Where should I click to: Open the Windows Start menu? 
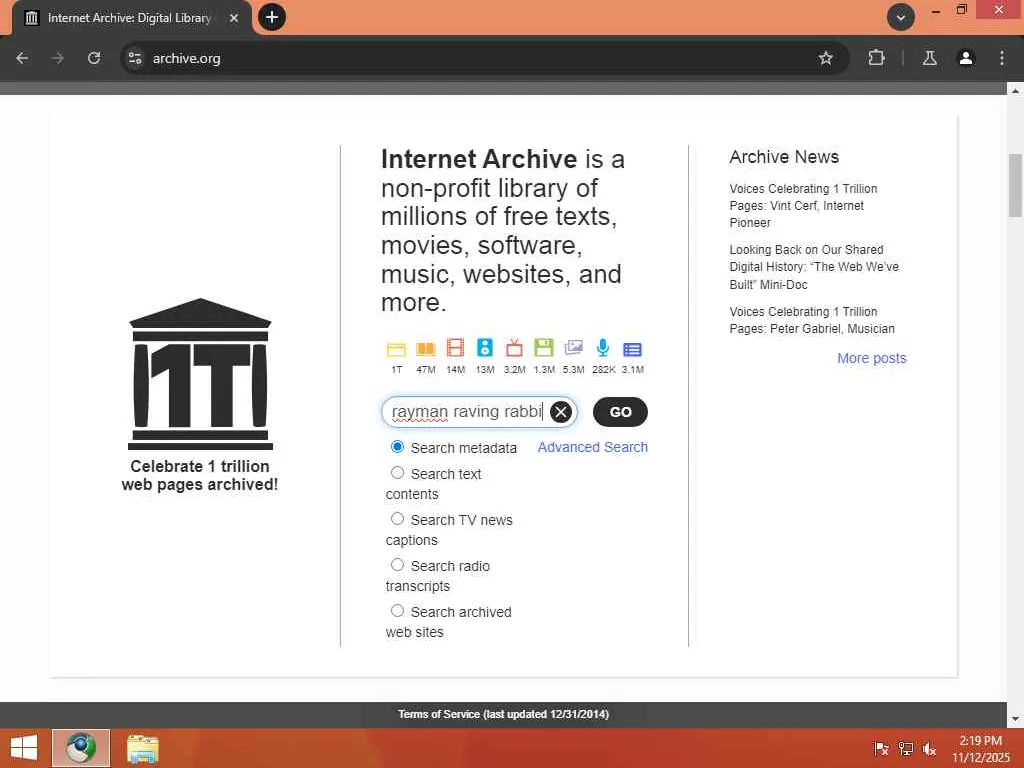pos(24,748)
